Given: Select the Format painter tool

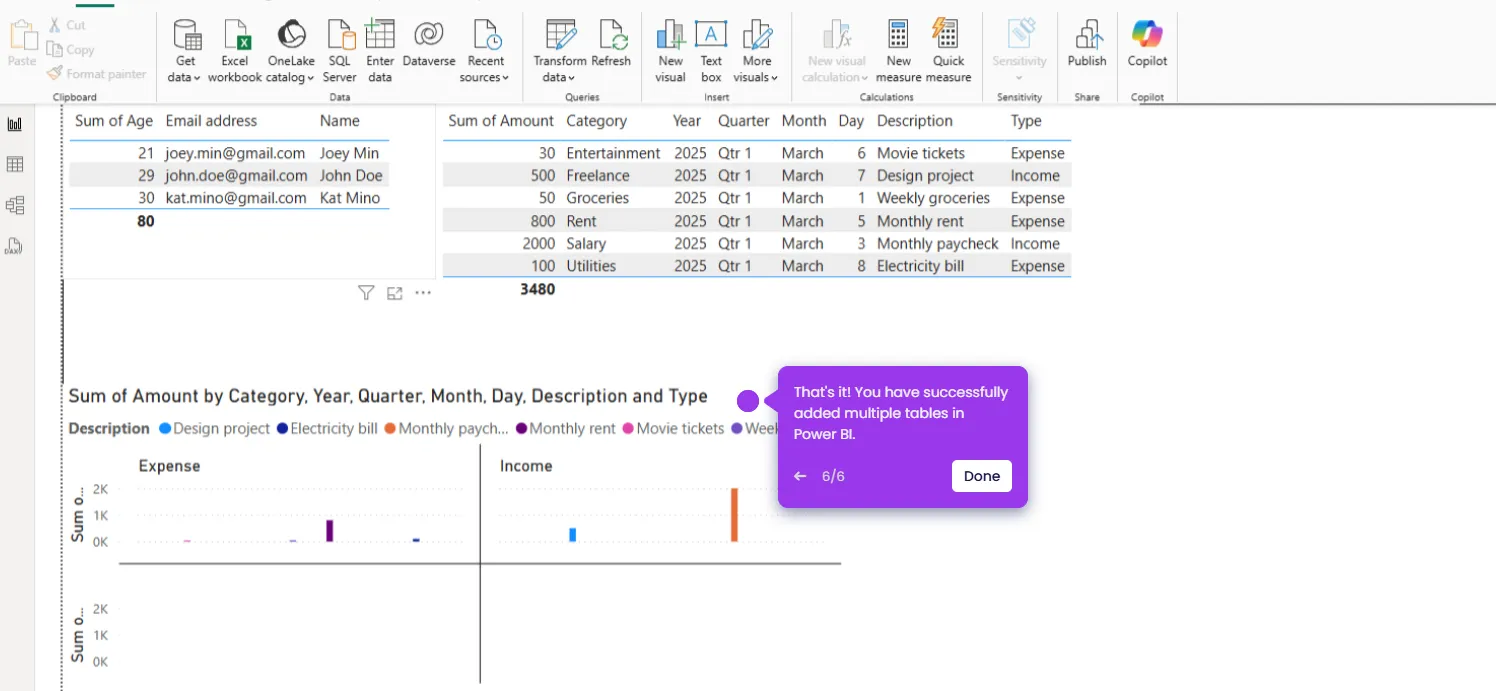Looking at the screenshot, I should point(96,73).
